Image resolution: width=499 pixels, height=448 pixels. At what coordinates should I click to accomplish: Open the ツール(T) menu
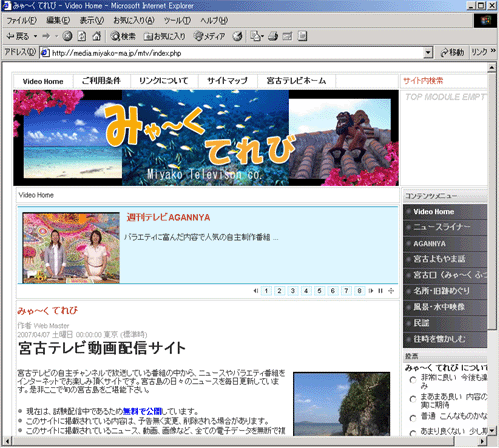point(177,21)
